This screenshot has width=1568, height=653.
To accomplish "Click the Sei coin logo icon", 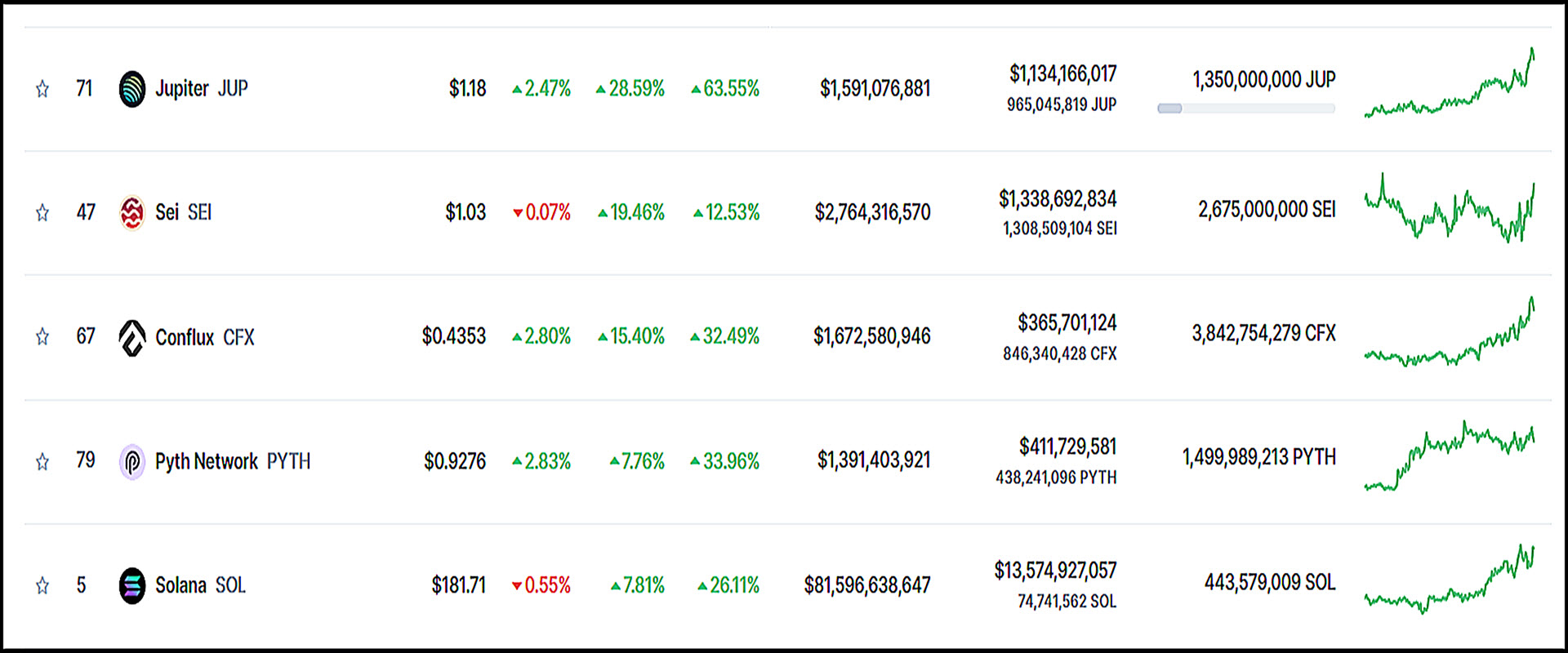I will click(x=132, y=213).
